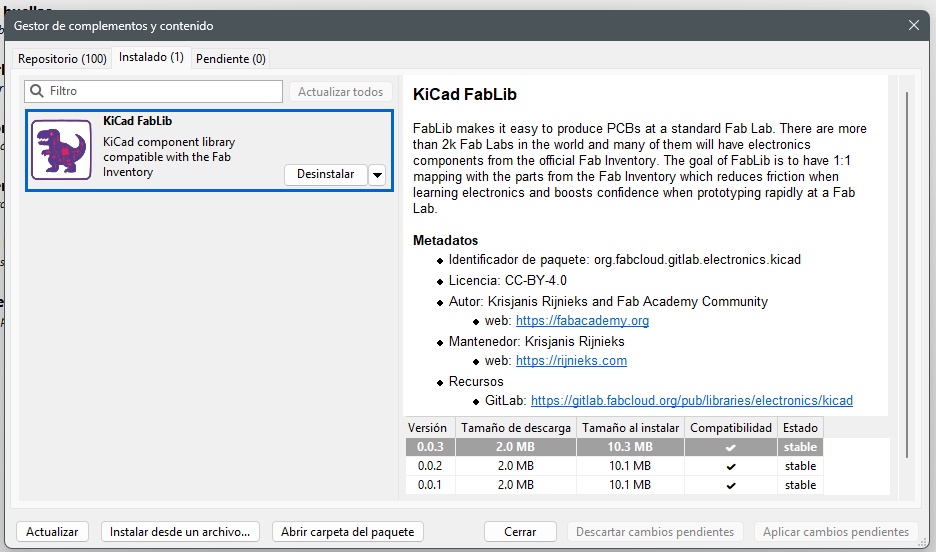Close the plugin manager dialog window
Viewport: 936px width, 552px height.
[913, 26]
